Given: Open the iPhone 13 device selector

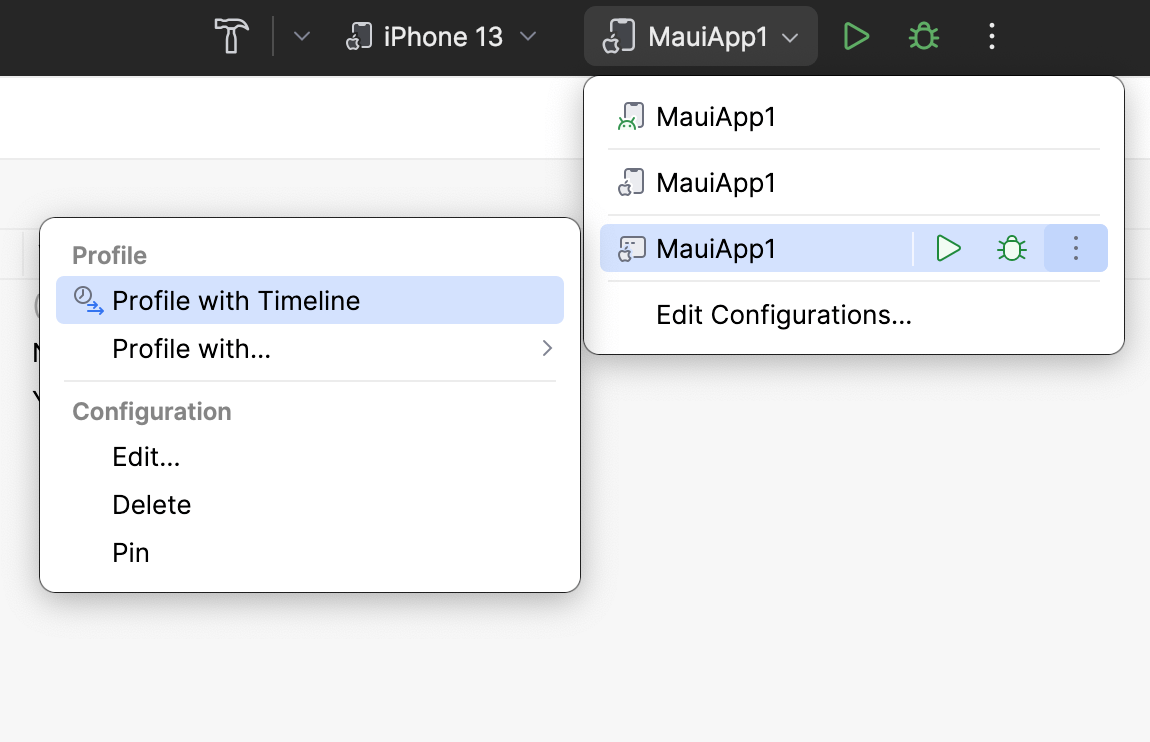Looking at the screenshot, I should coord(441,38).
